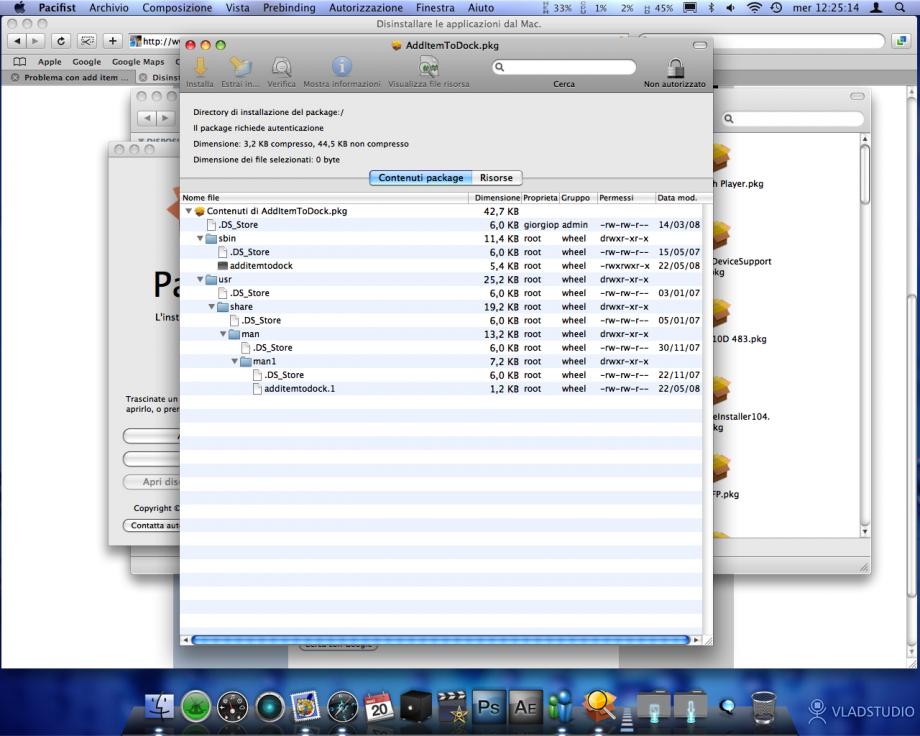Viewport: 920px width, 736px height.
Task: Click the Cerca search field in Pacifist
Action: point(564,67)
